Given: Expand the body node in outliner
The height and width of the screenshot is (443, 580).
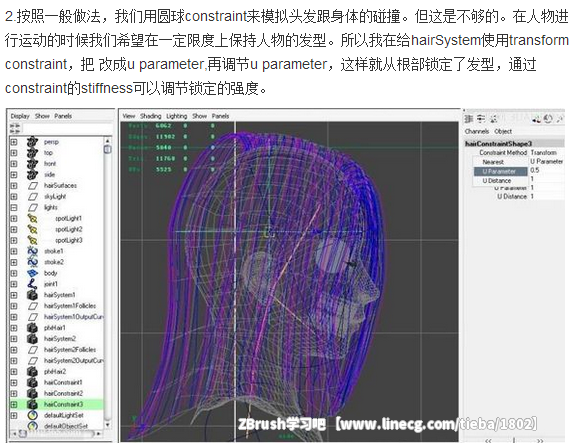Looking at the screenshot, I should point(14,273).
